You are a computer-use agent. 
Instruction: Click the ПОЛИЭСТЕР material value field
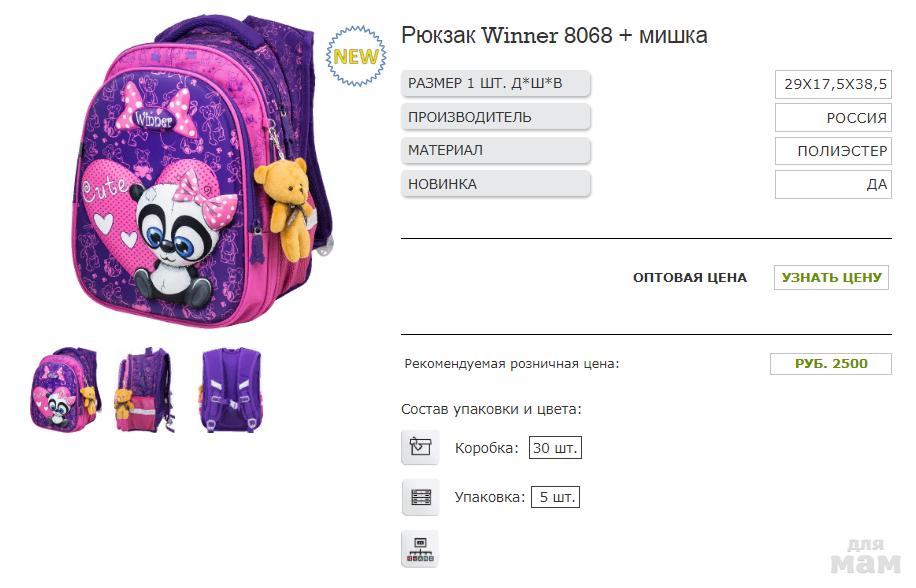click(x=834, y=151)
